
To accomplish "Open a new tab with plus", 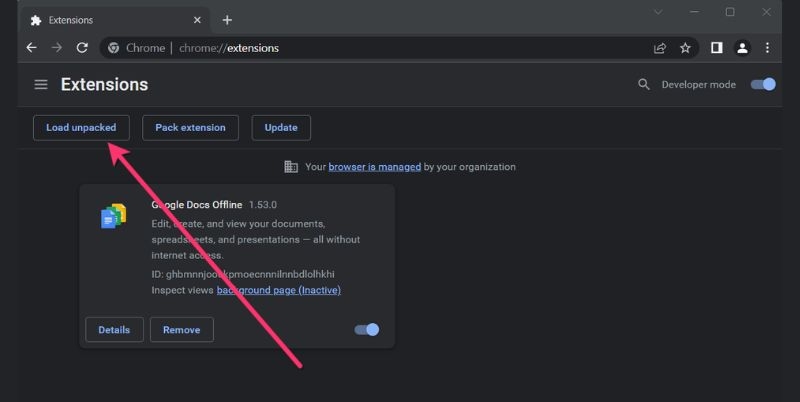I will click(x=227, y=19).
